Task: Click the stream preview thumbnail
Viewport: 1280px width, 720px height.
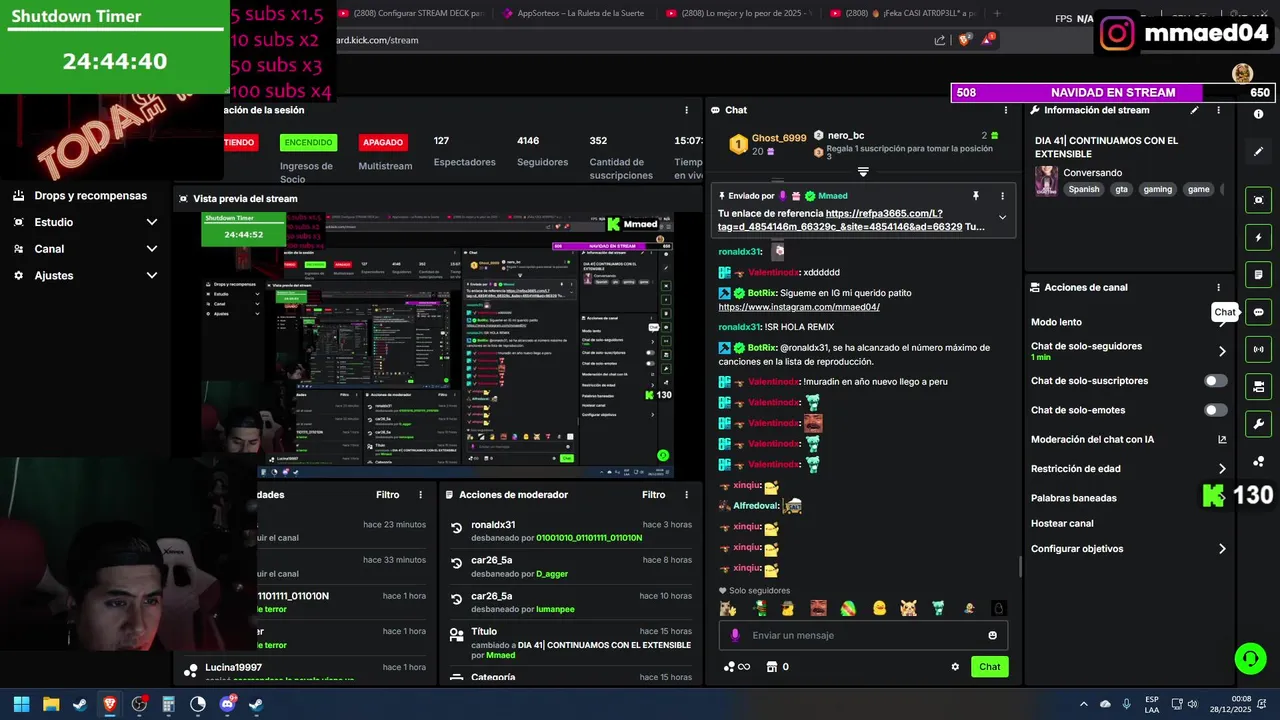Action: (x=438, y=345)
